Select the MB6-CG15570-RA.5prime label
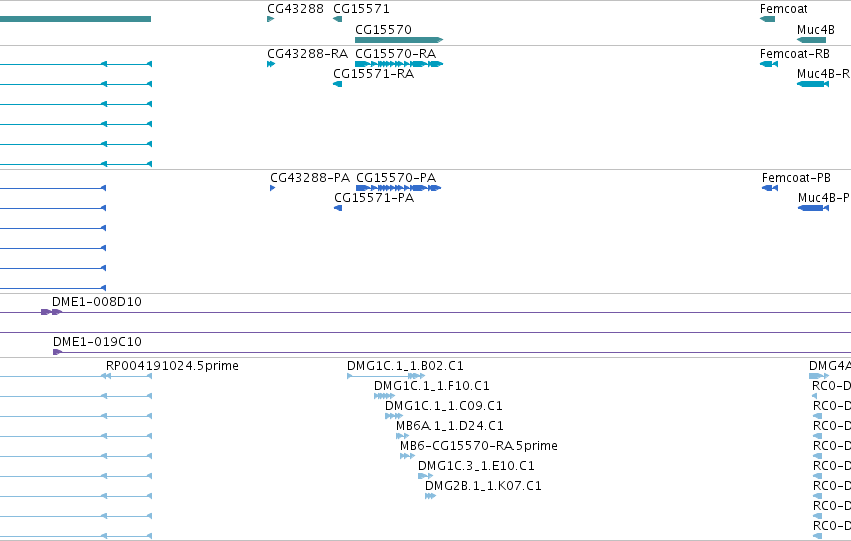Screen dimensions: 851x541 pyautogui.click(x=479, y=446)
